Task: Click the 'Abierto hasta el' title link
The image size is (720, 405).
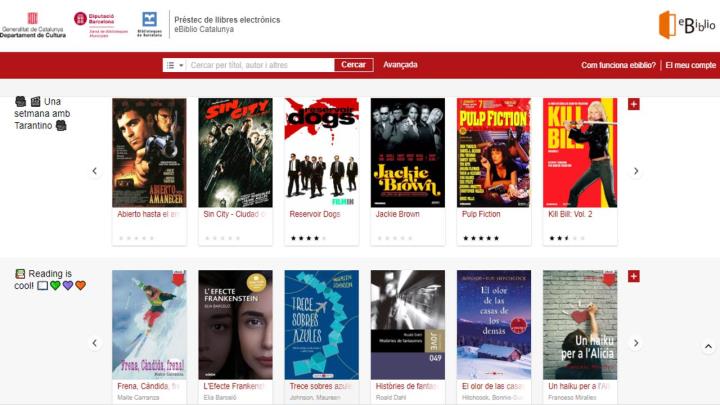Action: tap(148, 214)
